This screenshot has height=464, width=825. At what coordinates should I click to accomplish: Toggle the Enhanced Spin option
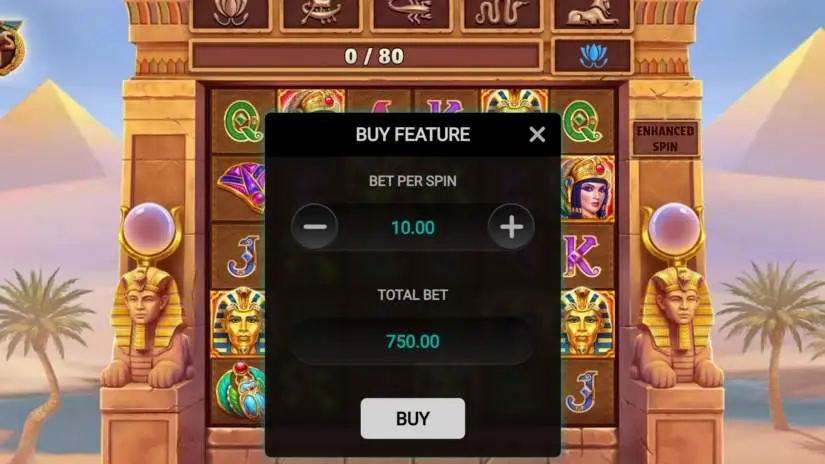point(665,139)
